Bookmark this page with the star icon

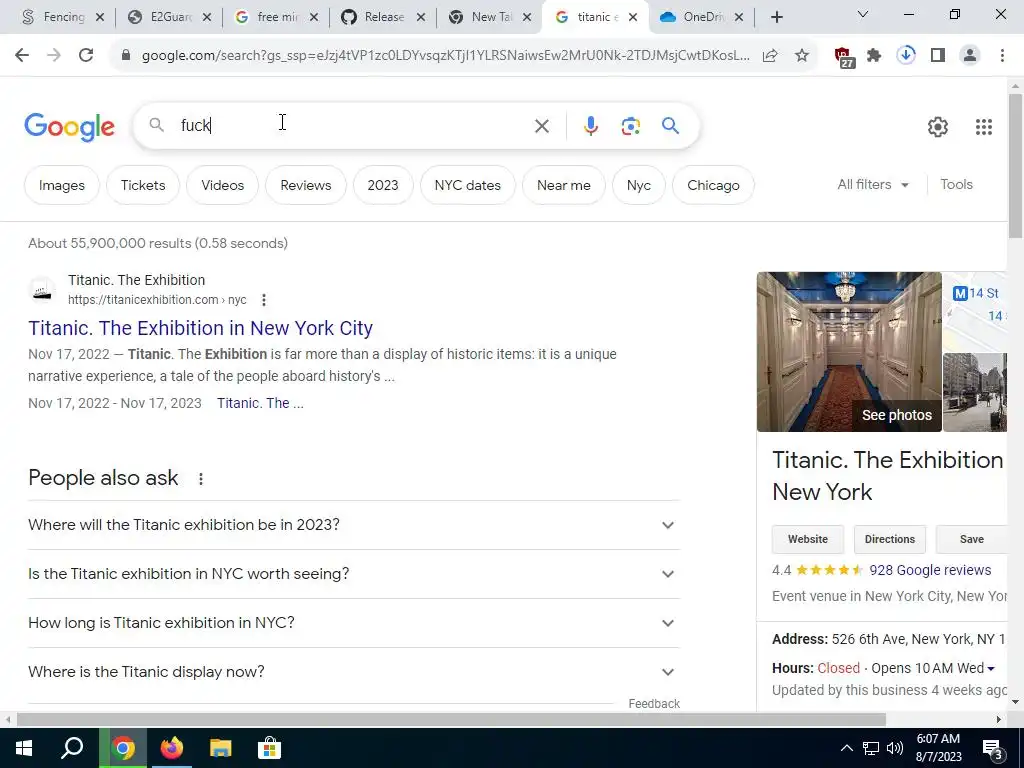point(802,56)
